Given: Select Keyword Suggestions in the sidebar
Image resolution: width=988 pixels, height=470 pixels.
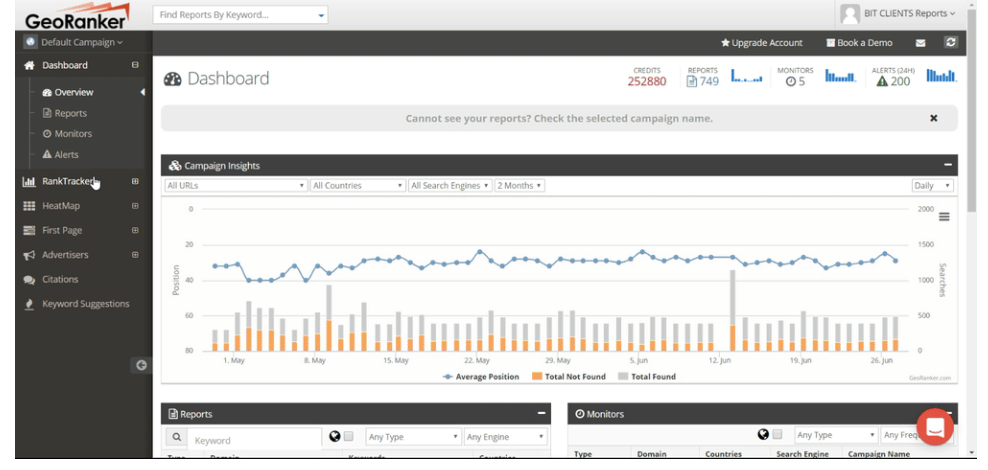Looking at the screenshot, I should [85, 304].
